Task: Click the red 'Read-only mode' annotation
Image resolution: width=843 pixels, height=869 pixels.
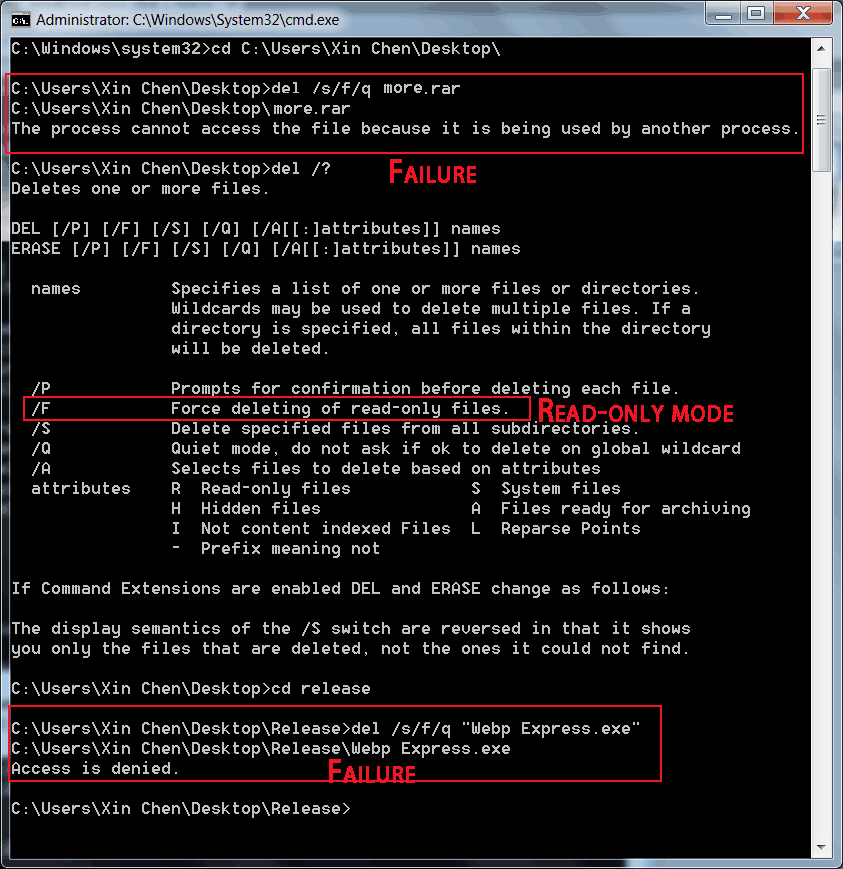Action: [636, 412]
